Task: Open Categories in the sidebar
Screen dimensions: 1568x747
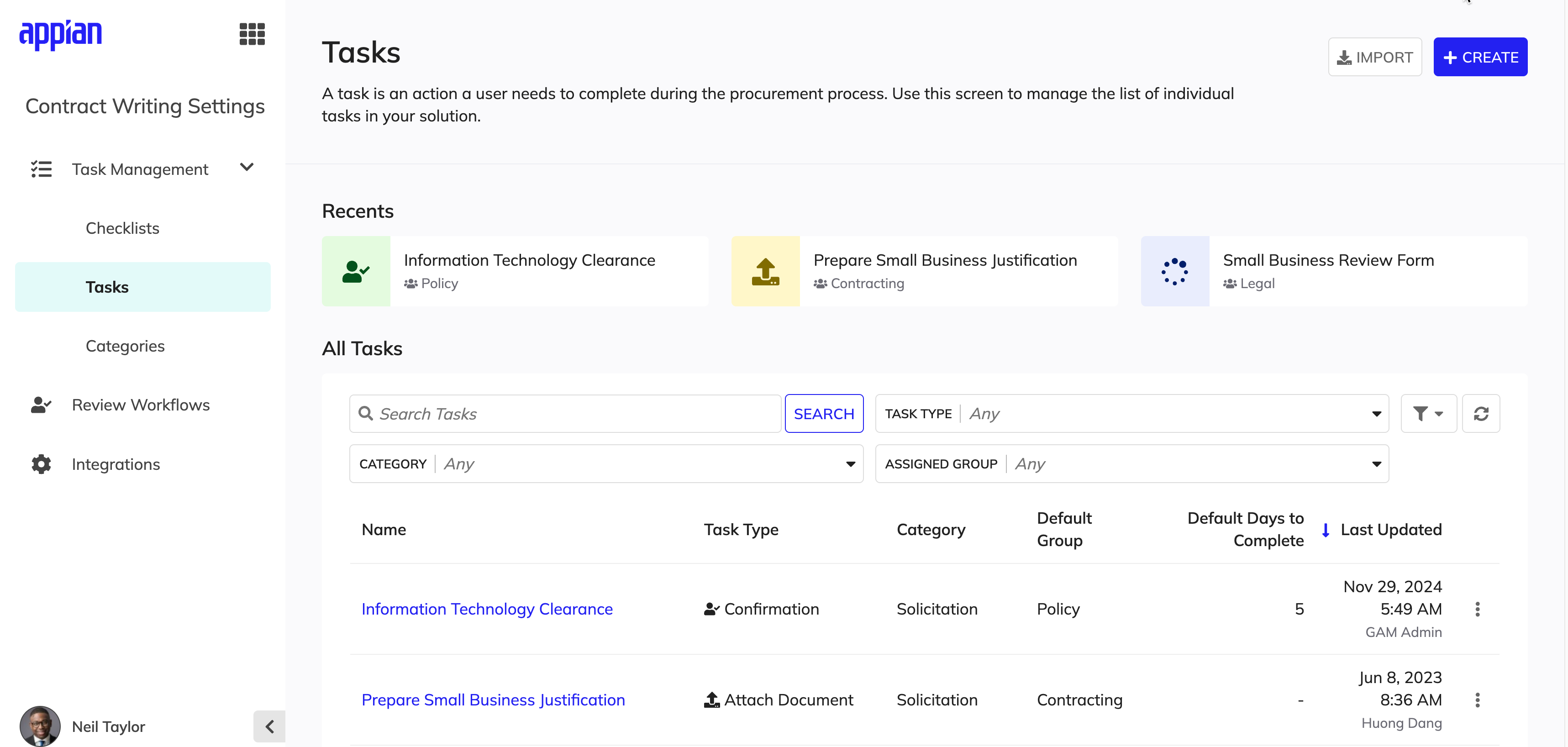Action: 126,346
